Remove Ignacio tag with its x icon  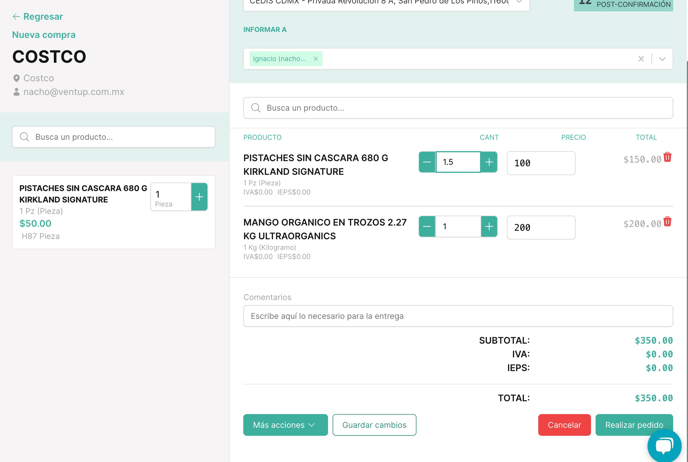[315, 59]
